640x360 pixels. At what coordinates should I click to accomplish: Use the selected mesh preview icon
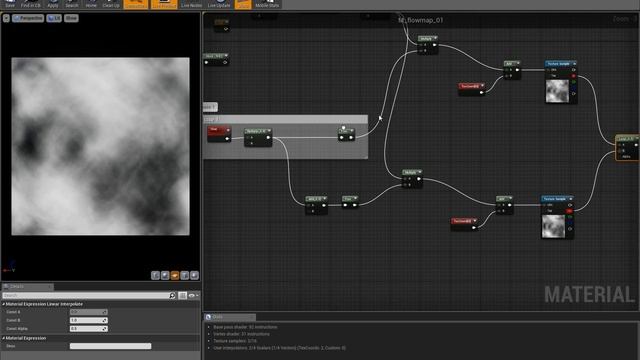(194, 276)
